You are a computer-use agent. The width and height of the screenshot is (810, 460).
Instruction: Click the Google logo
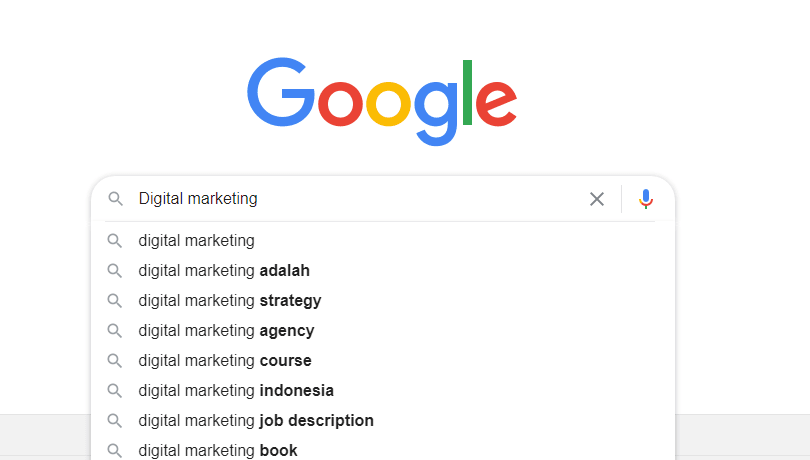(382, 102)
